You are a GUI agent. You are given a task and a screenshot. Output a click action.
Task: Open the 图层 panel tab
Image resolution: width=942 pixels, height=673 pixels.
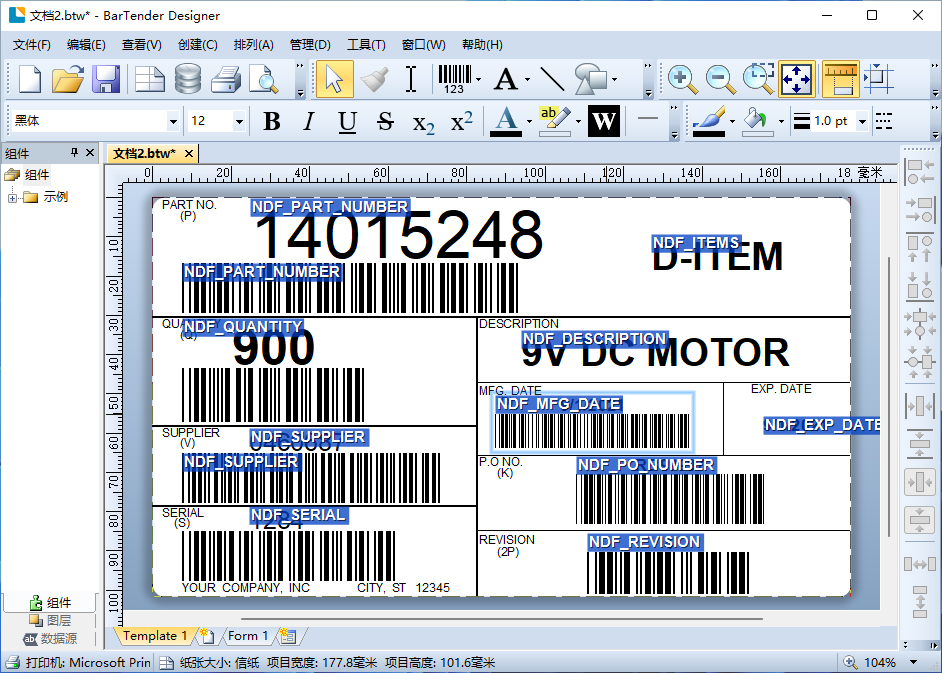(50, 620)
